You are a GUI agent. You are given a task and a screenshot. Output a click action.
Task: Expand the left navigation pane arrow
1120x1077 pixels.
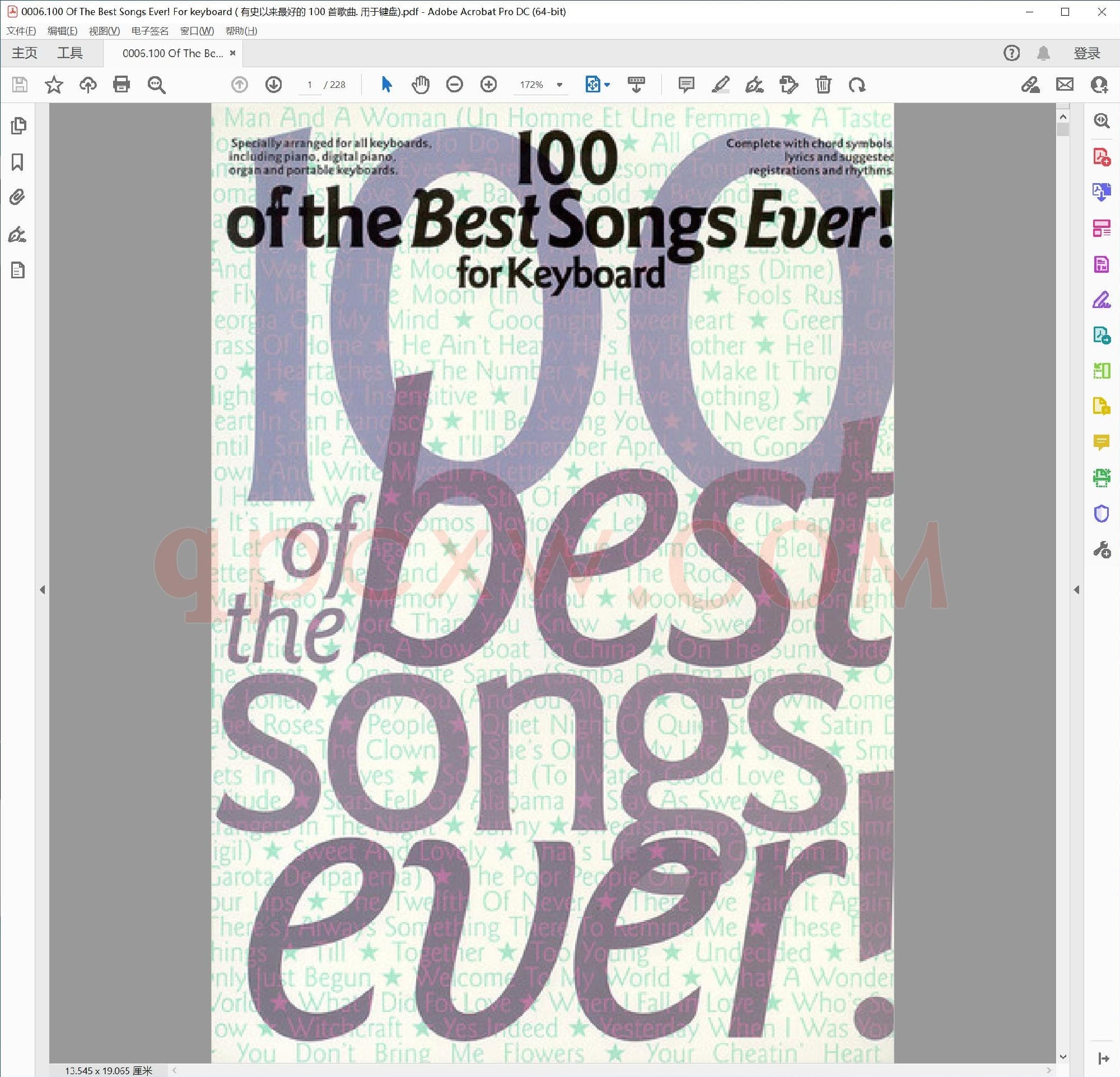[x=43, y=590]
